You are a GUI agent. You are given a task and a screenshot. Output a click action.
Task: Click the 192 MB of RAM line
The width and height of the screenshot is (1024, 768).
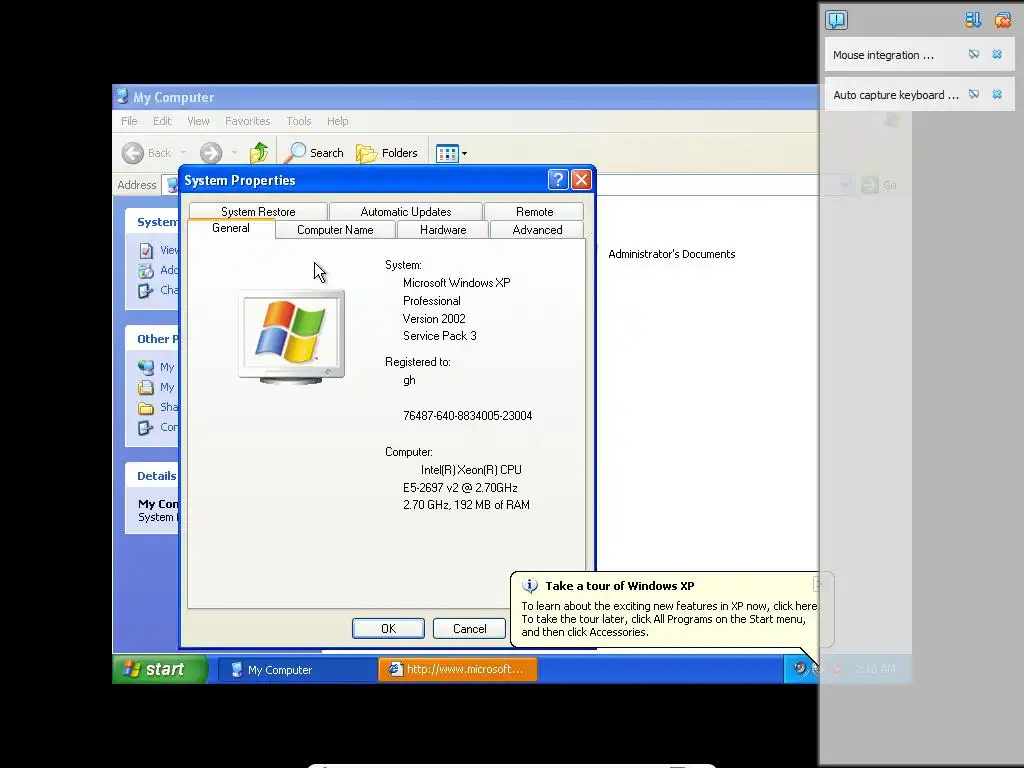[466, 505]
